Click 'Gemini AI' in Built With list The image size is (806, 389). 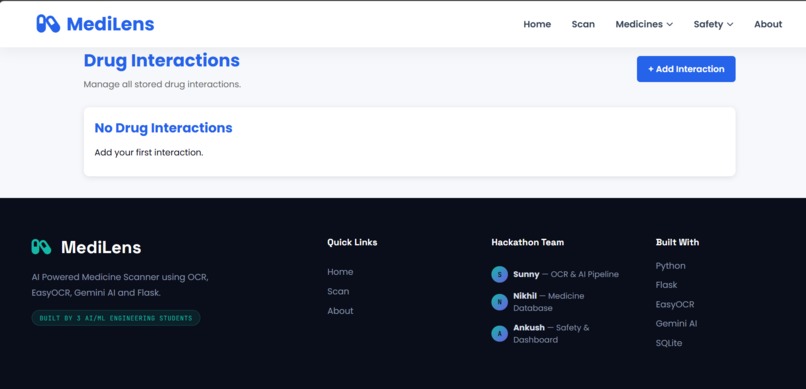[676, 324]
